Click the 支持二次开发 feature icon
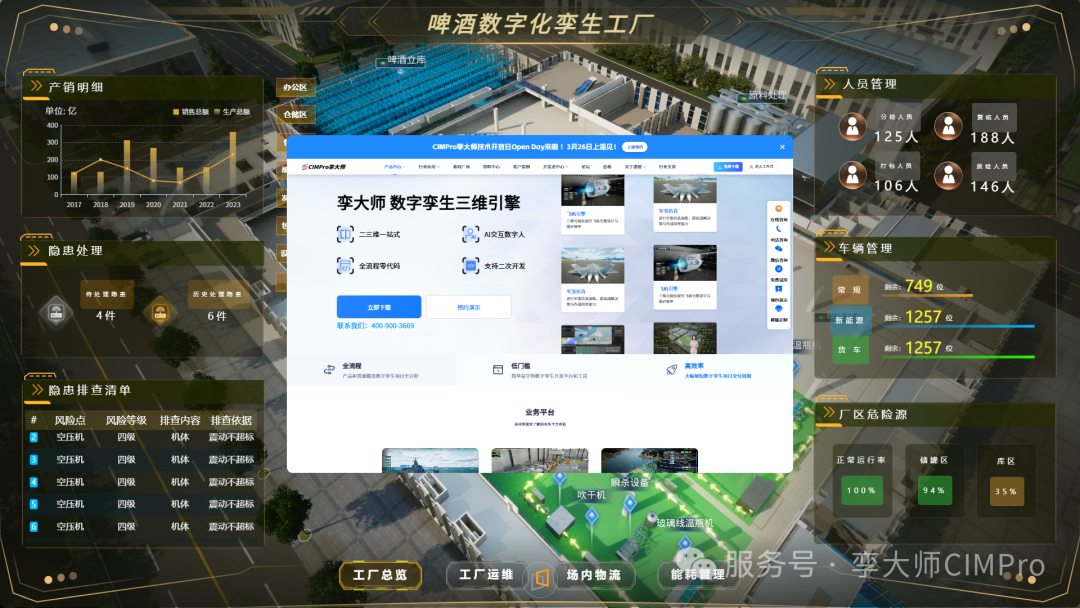The width and height of the screenshot is (1080, 608). [470, 265]
